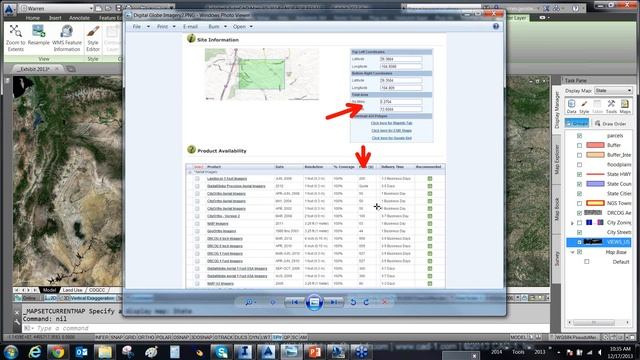Toggle the State HWY layer checkbox
The width and height of the screenshot is (640, 360).
pos(579,174)
